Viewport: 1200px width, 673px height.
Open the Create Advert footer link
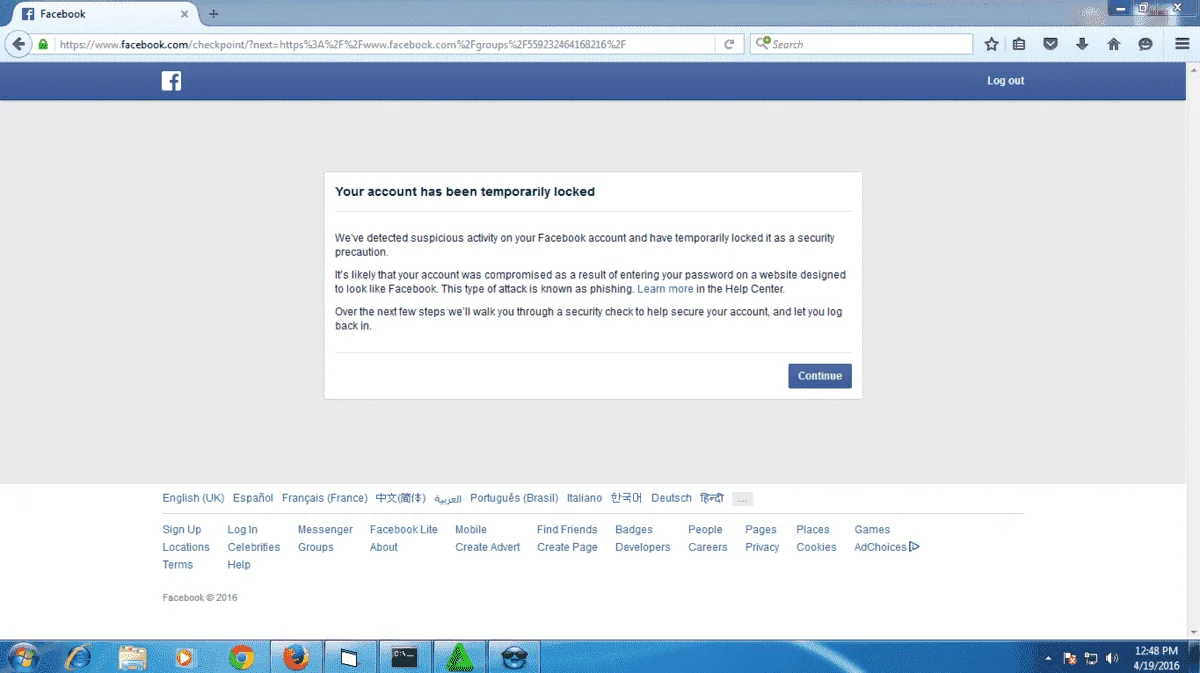tap(488, 547)
